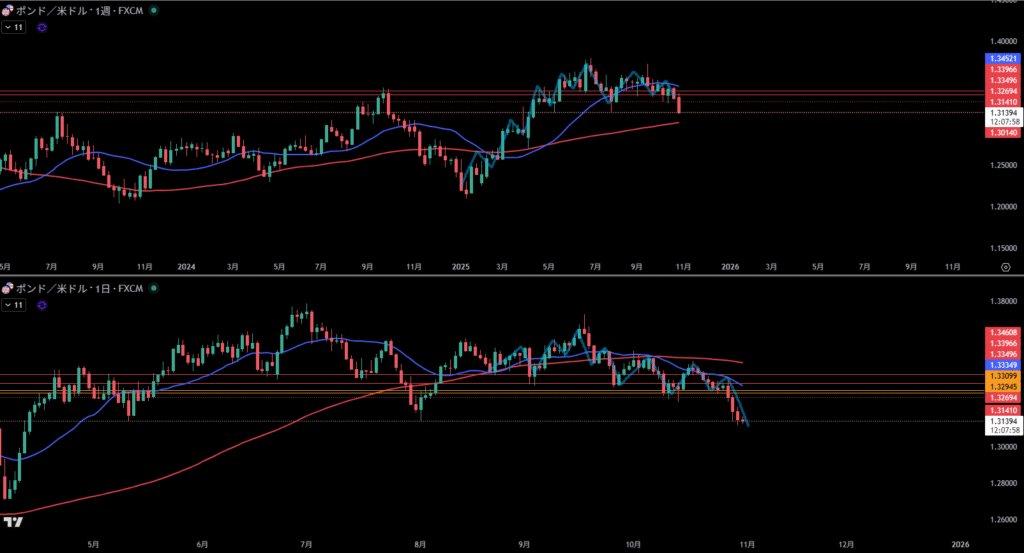The width and height of the screenshot is (1024, 553).
Task: Click the green market status dot on daily chart
Action: click(152, 288)
